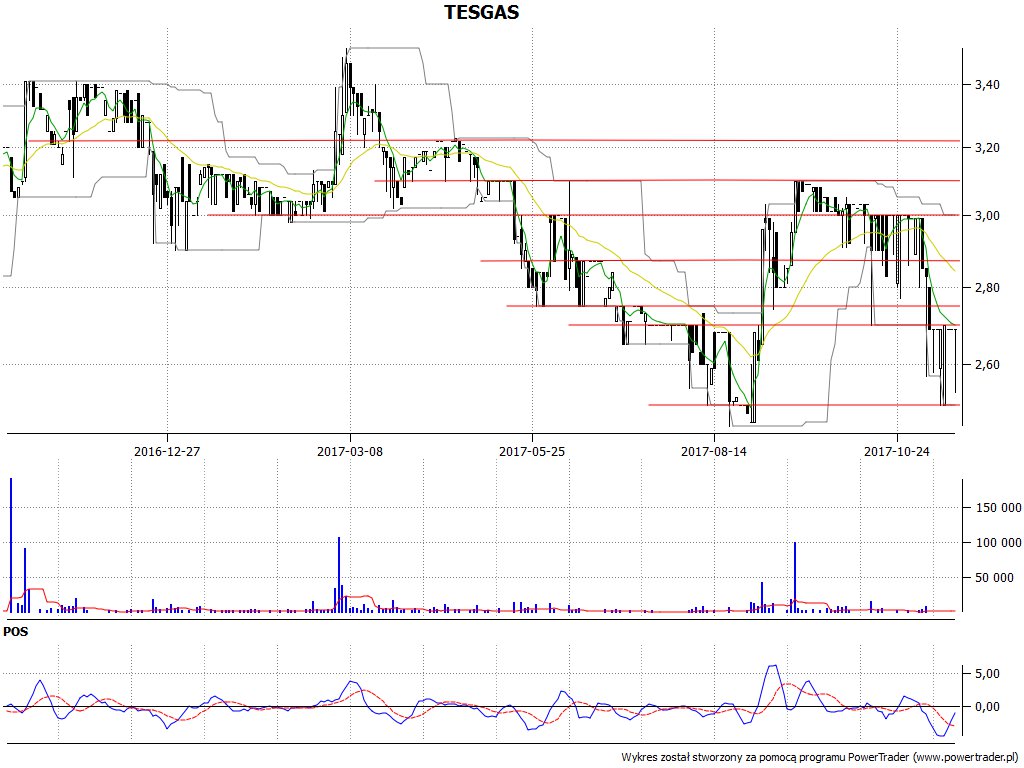Click the 2017-08-14 date label
This screenshot has width=1024, height=768.
click(714, 451)
